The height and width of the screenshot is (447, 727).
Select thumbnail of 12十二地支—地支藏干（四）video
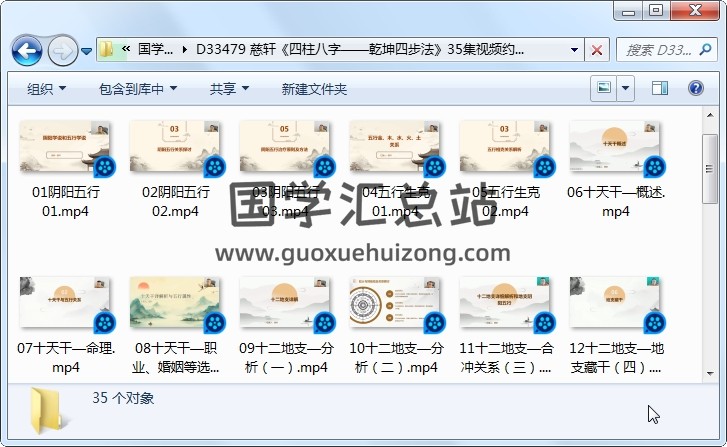(615, 303)
